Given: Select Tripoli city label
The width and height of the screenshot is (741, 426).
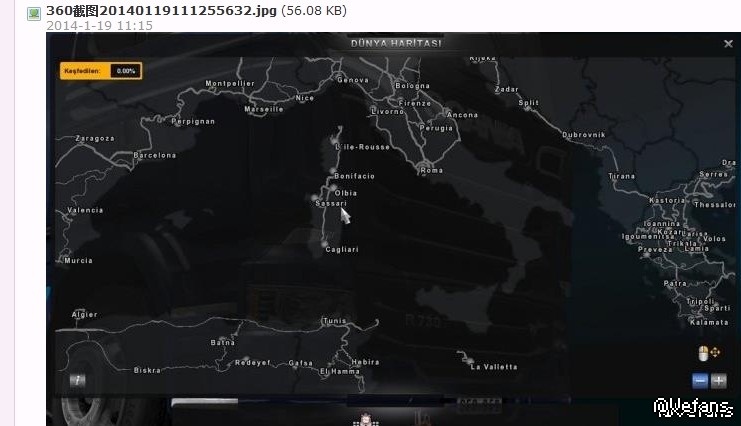Looking at the screenshot, I should [700, 301].
